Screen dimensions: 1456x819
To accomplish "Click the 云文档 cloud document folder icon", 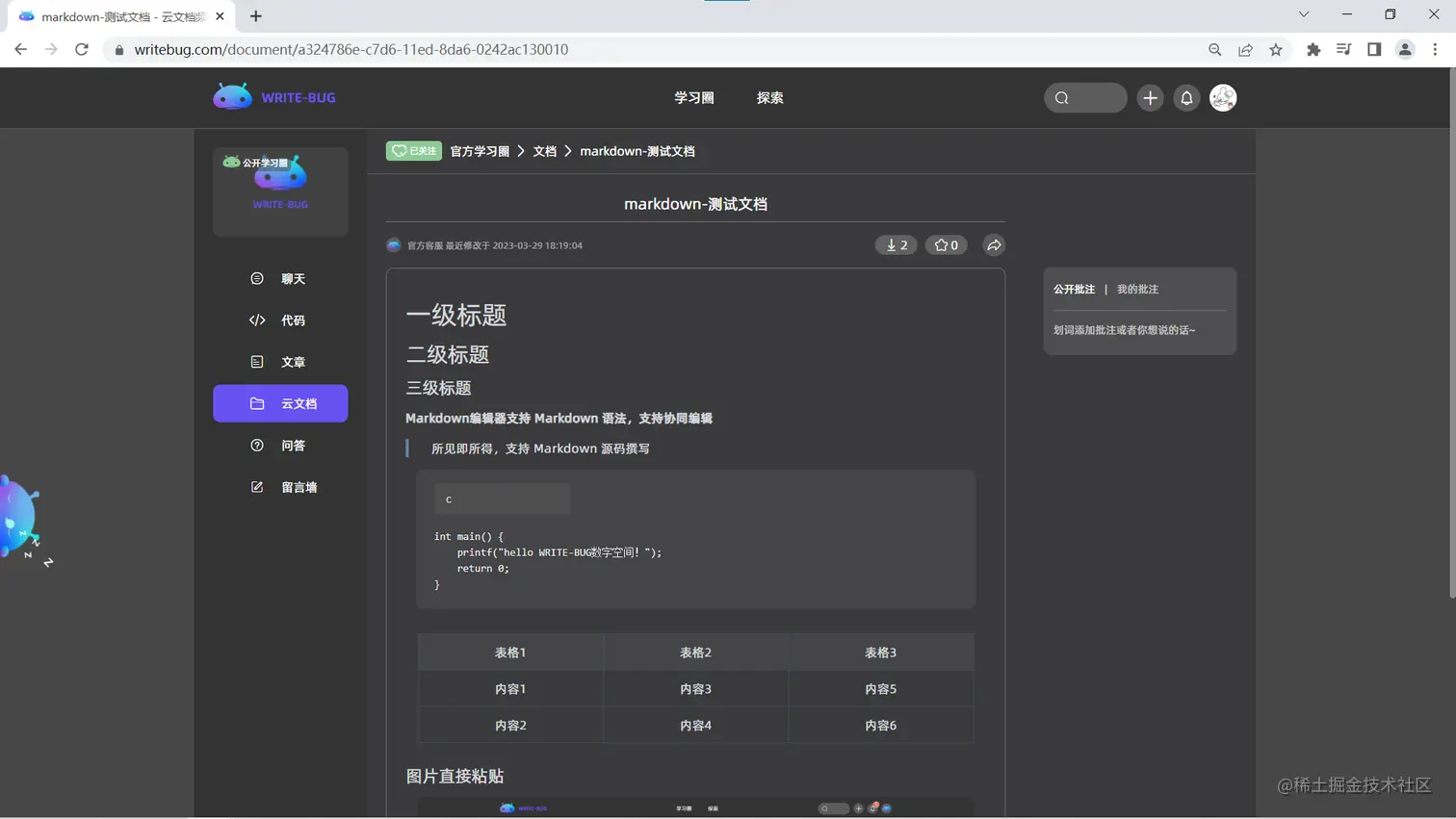I will point(255,403).
